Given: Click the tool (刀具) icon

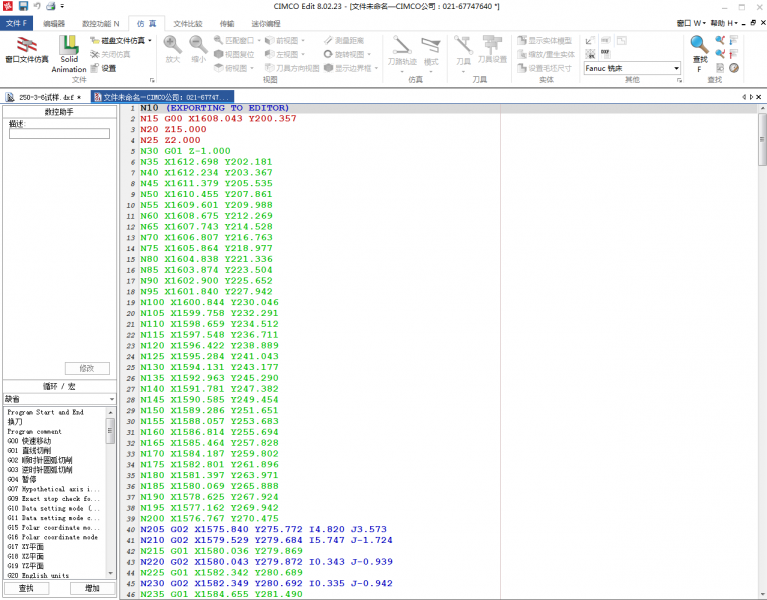Looking at the screenshot, I should tap(463, 50).
